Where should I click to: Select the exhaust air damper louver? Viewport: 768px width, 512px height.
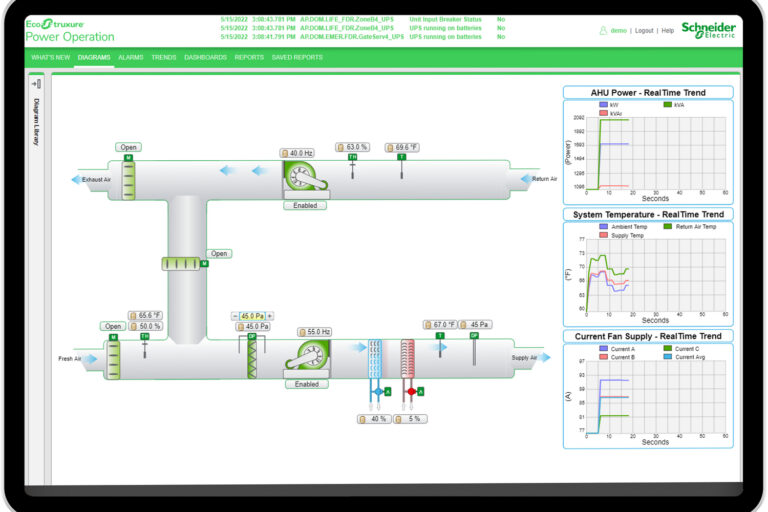[128, 180]
